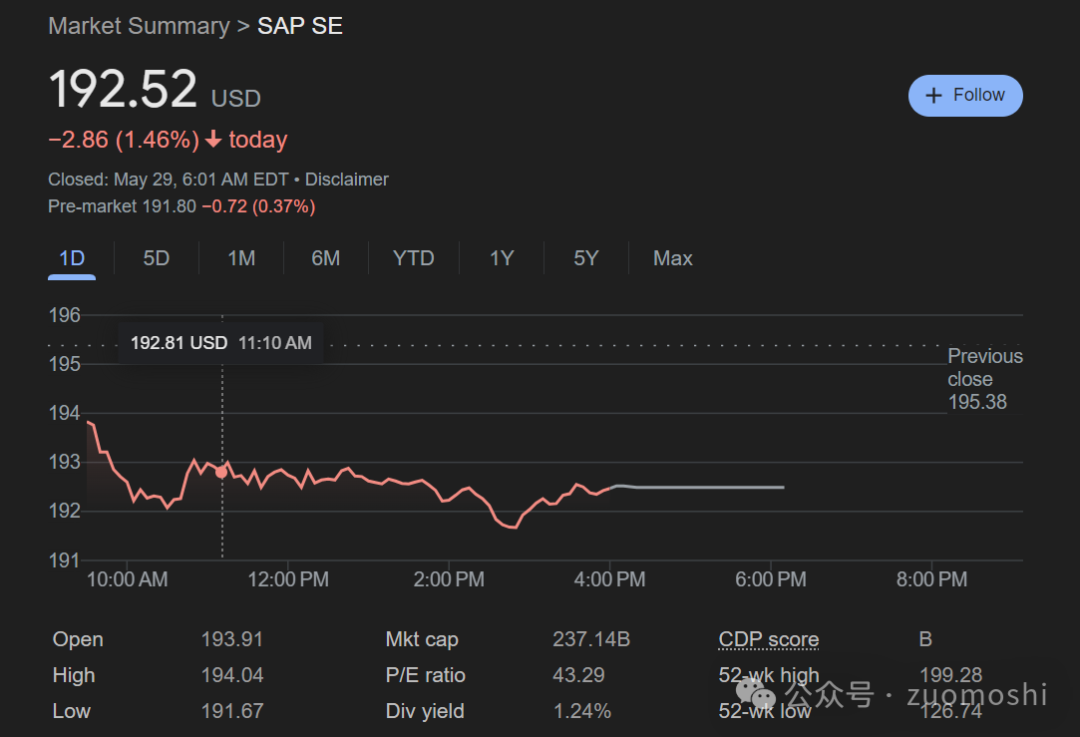Click the CDP score label
This screenshot has height=737, width=1080.
(x=768, y=640)
